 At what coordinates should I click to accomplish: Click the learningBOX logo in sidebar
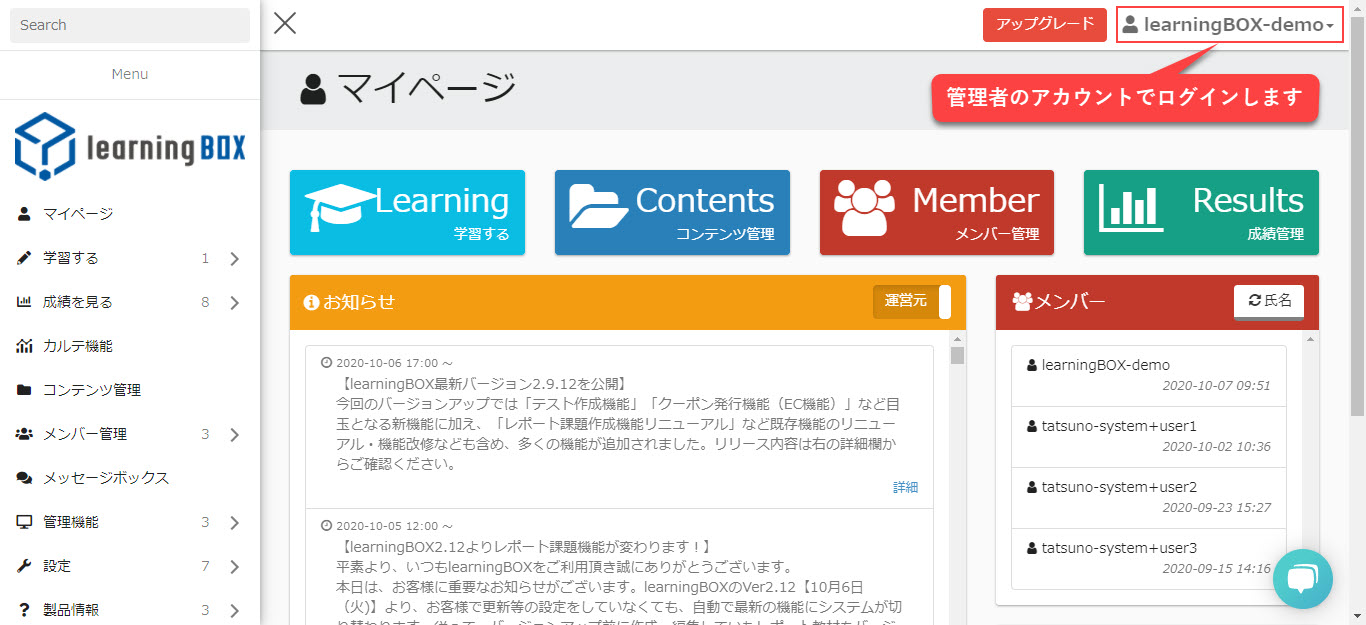[x=130, y=146]
